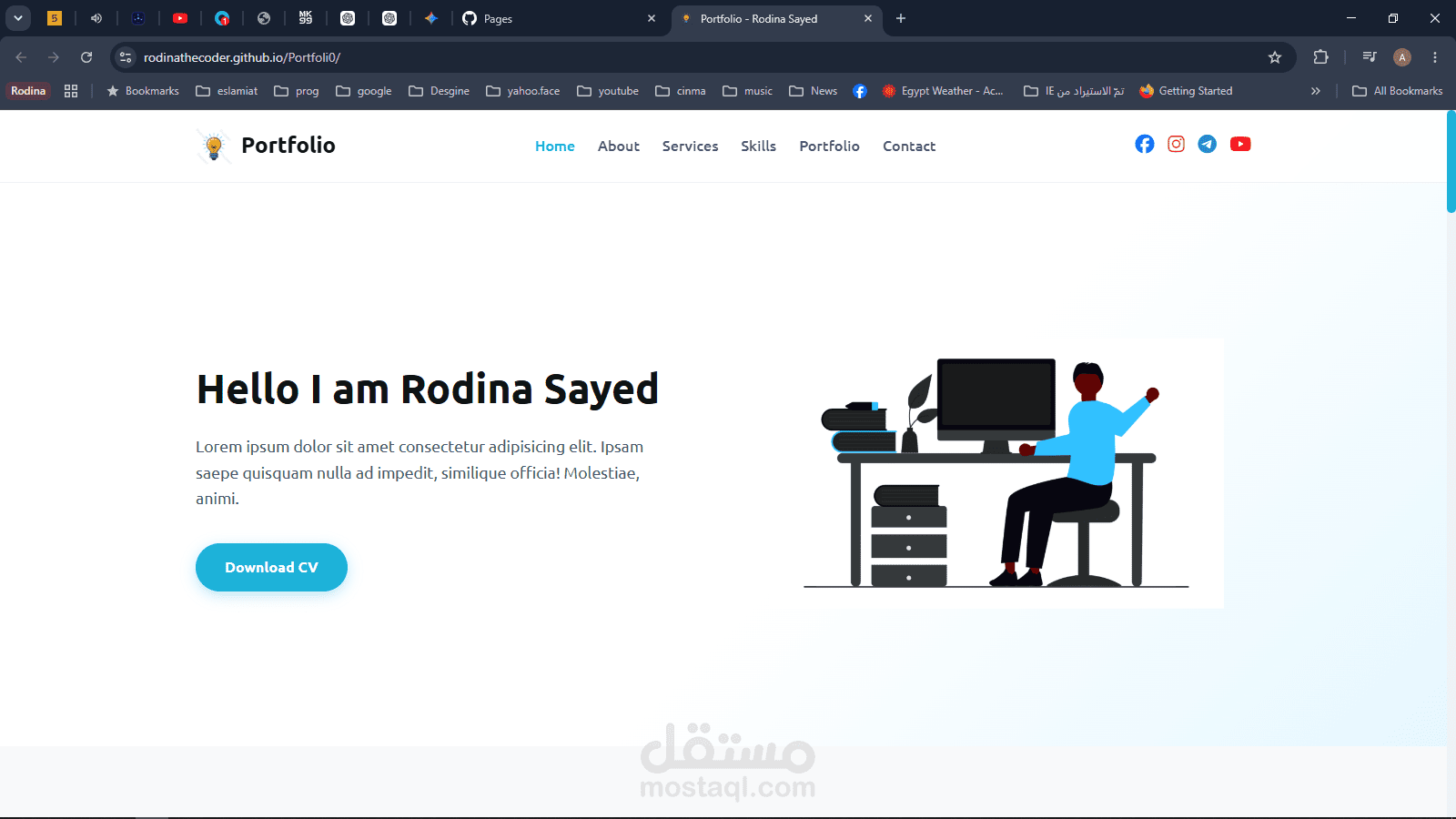Open the Instagram social icon in header
This screenshot has width=1456, height=819.
tap(1176, 144)
